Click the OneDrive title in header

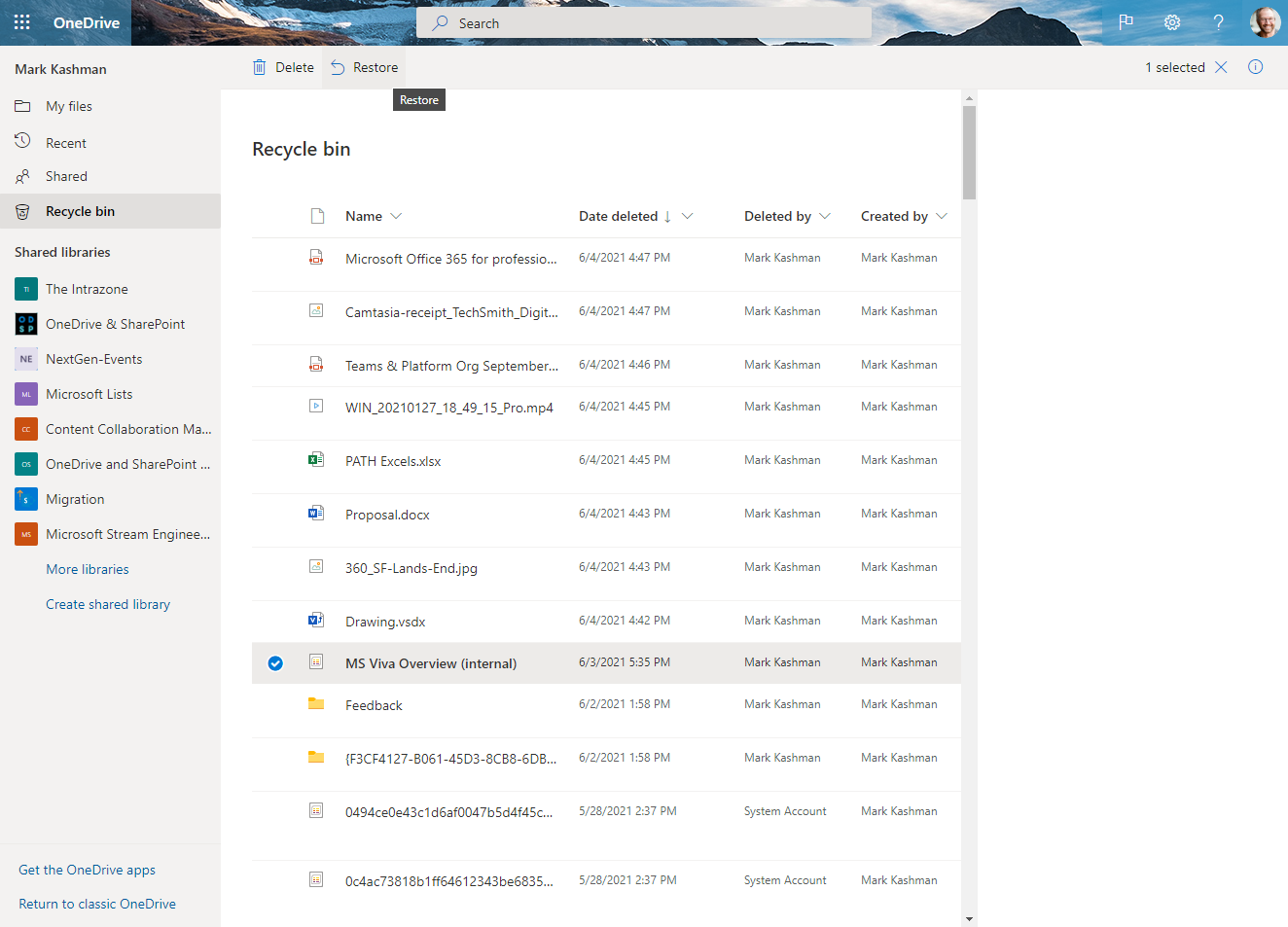tap(87, 22)
